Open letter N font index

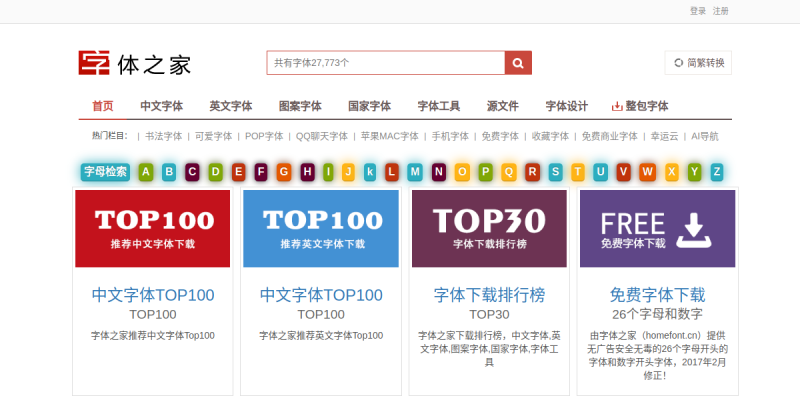[x=439, y=172]
